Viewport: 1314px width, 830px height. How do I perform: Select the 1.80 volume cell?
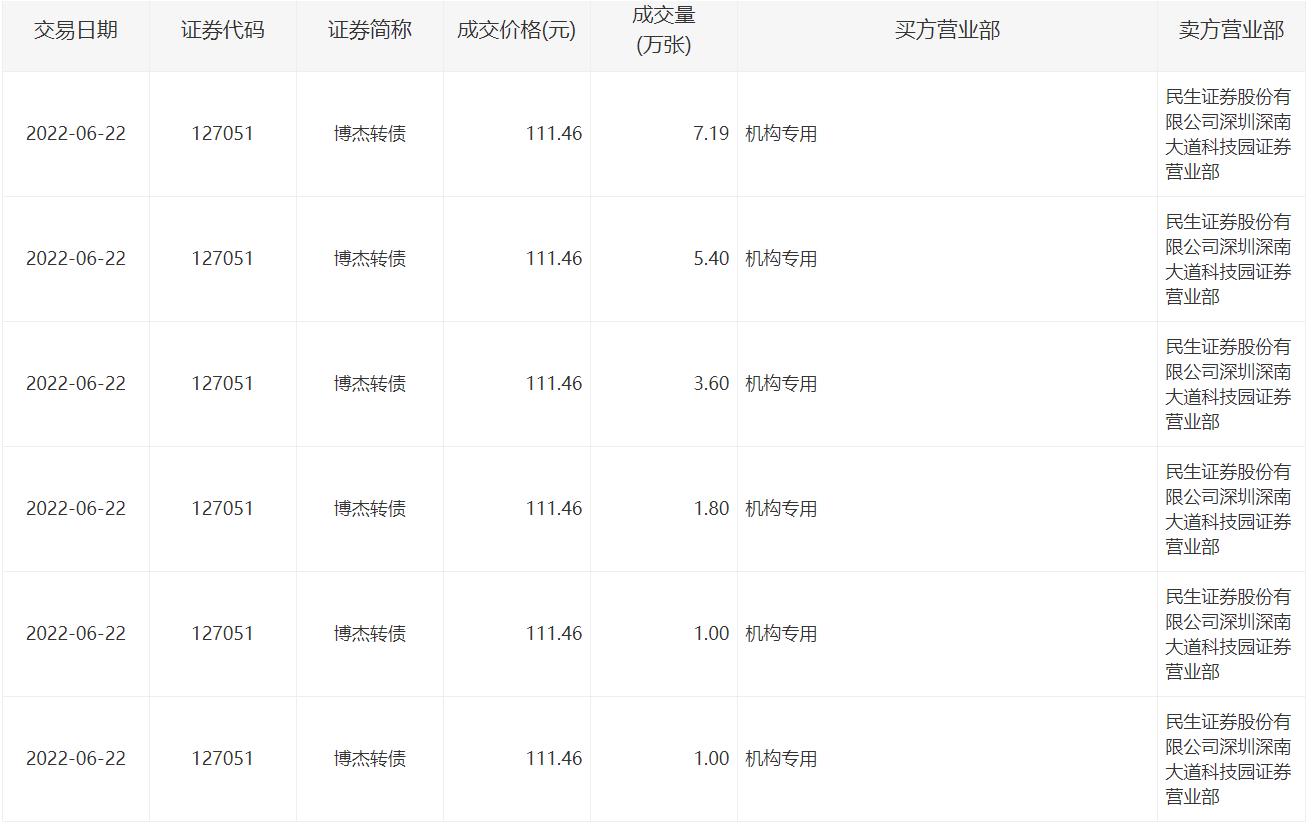point(711,508)
